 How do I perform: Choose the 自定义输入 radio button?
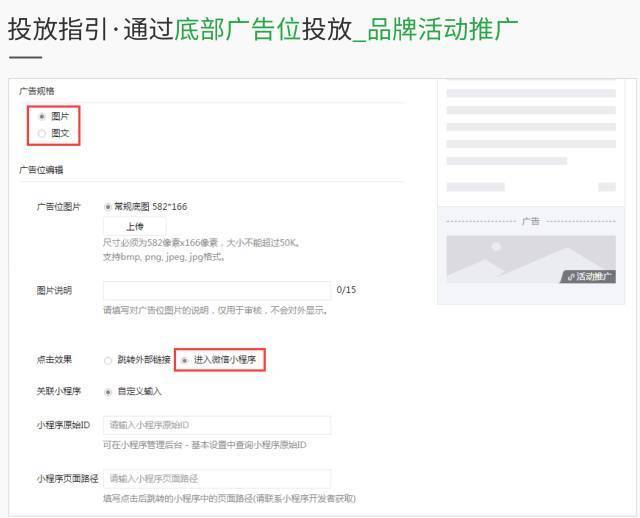(x=108, y=391)
